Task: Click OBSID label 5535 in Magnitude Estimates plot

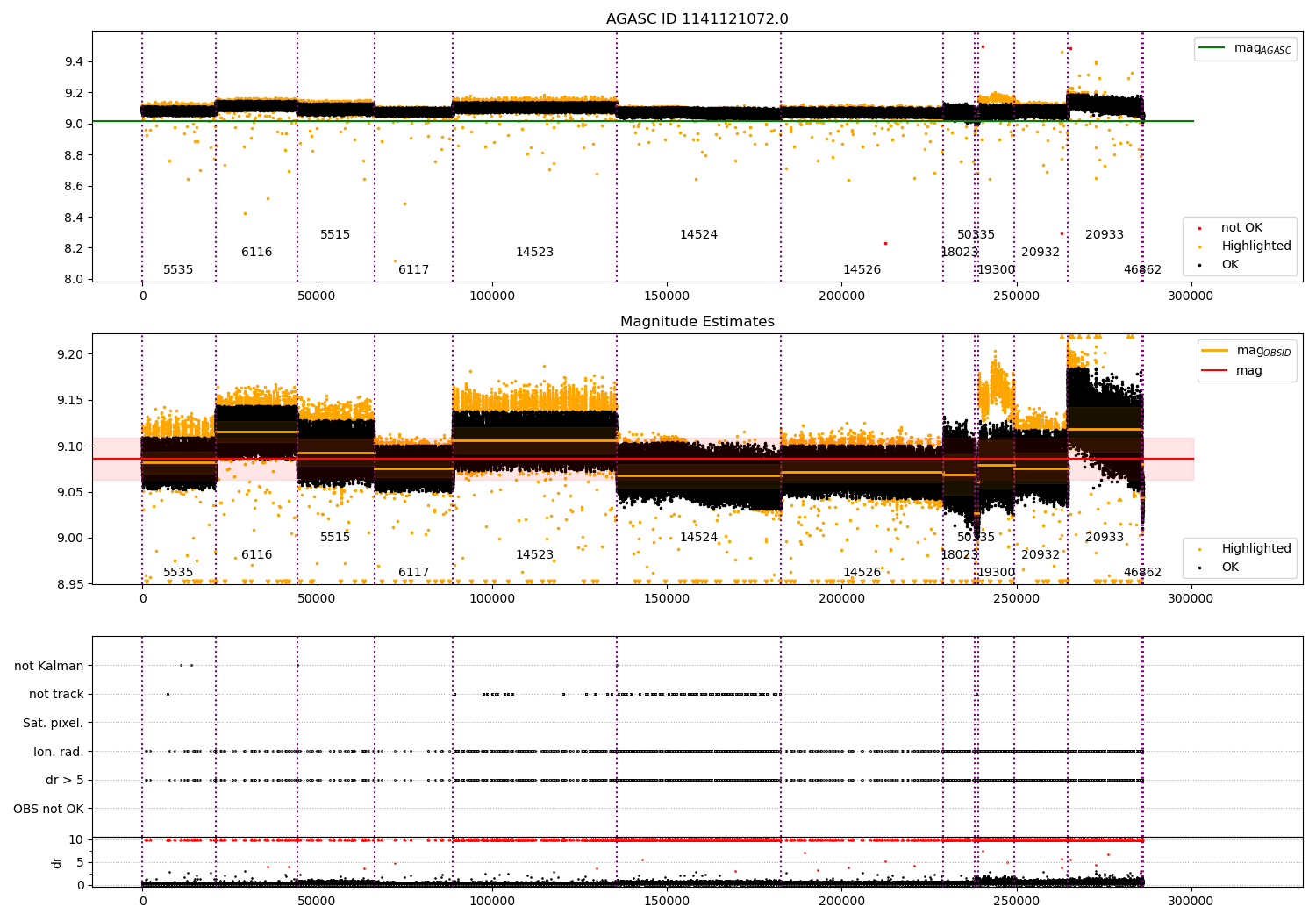Action: coord(178,573)
